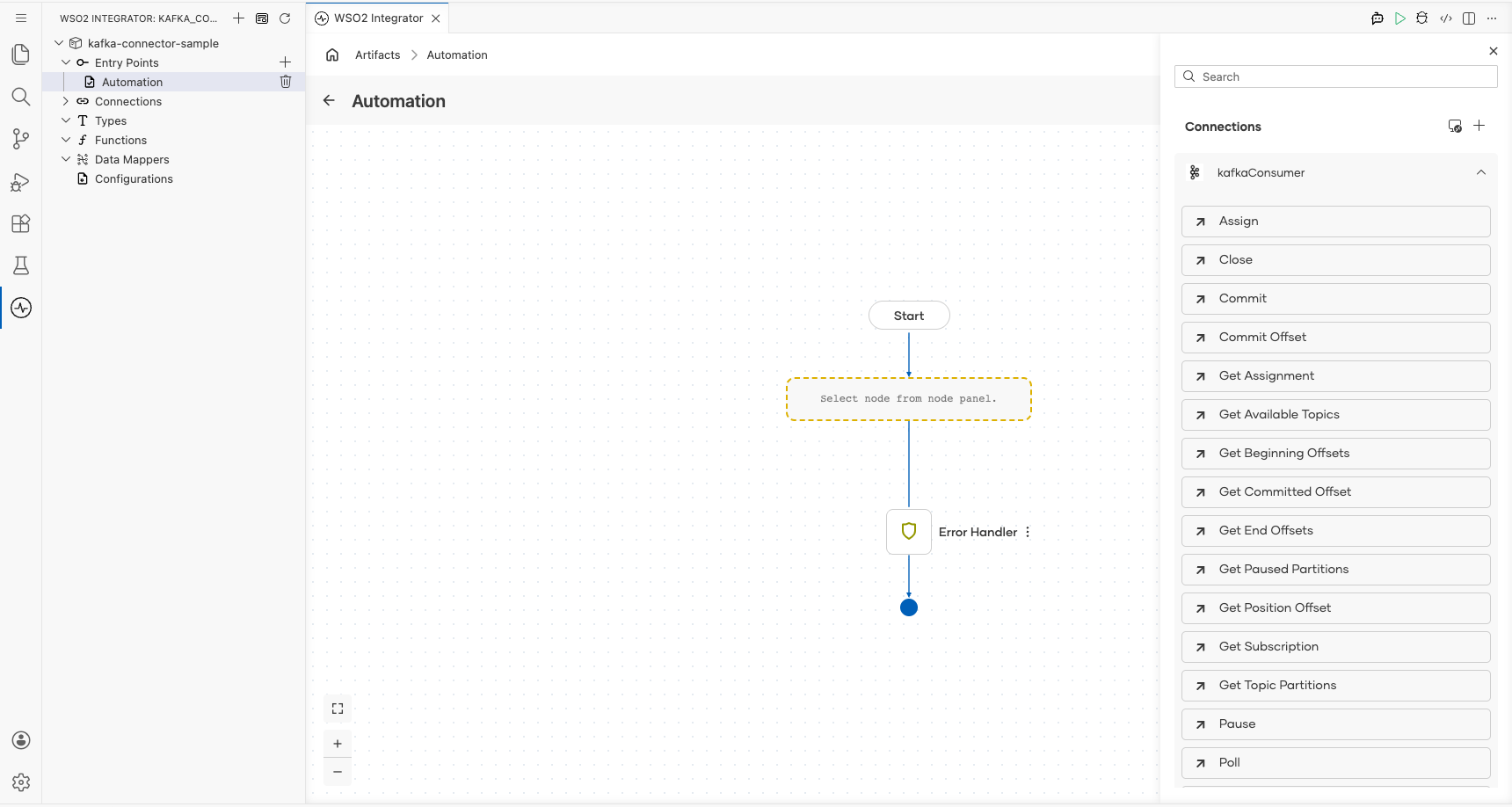This screenshot has width=1512, height=807.
Task: Select Automation in the breadcrumb
Action: (x=457, y=55)
